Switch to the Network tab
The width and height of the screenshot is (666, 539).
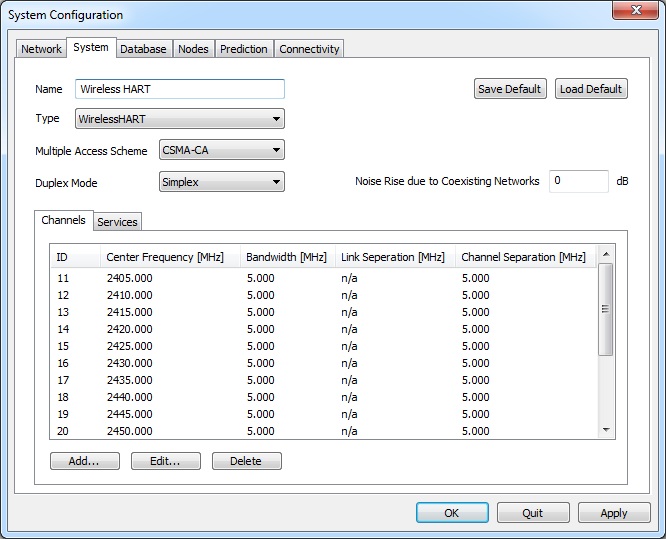coord(41,49)
